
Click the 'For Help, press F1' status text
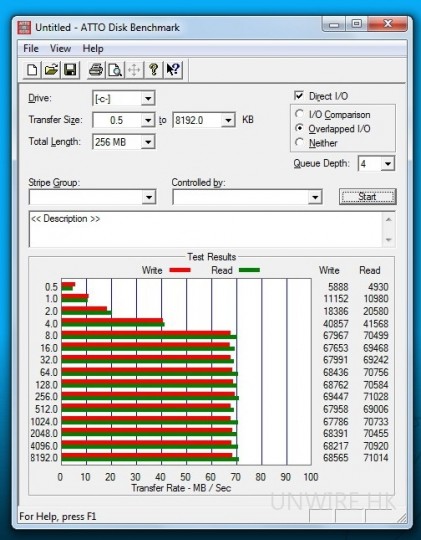click(x=58, y=516)
